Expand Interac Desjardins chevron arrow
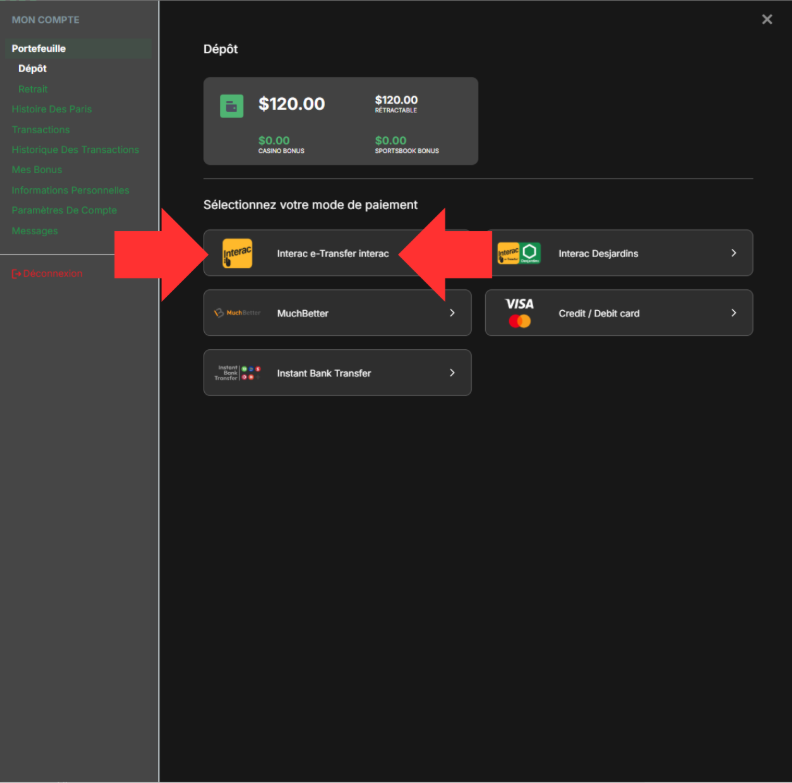Screen dimensions: 792x783 pos(733,253)
